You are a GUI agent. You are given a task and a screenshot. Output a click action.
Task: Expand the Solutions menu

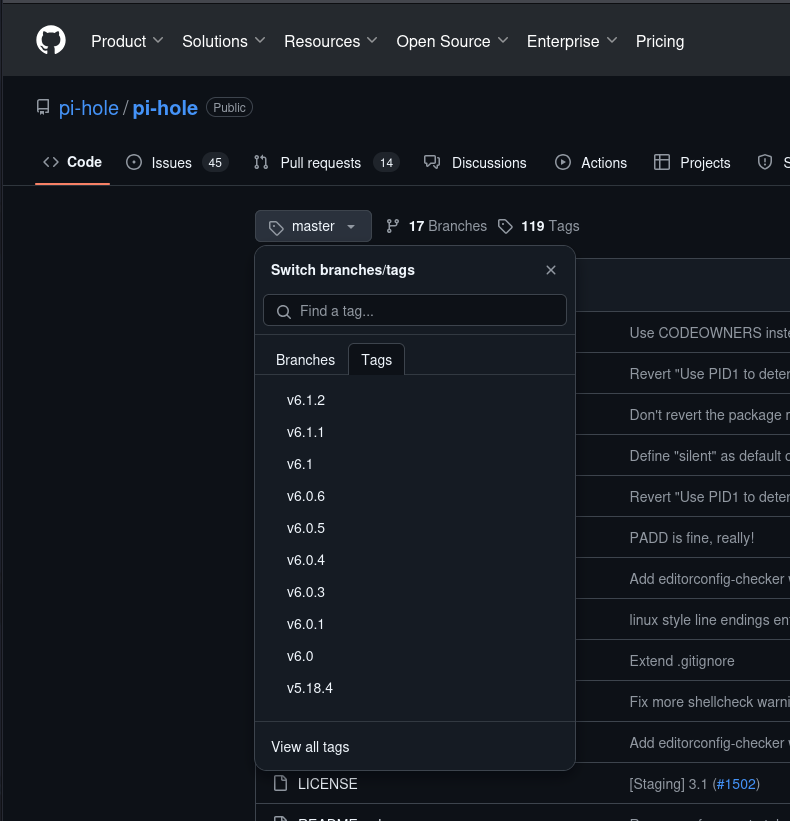[x=224, y=41]
